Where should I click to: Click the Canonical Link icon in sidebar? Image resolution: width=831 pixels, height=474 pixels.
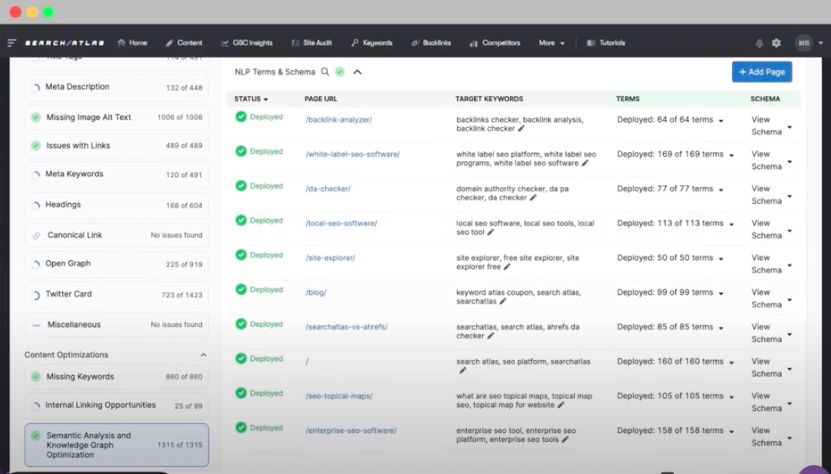(x=36, y=235)
